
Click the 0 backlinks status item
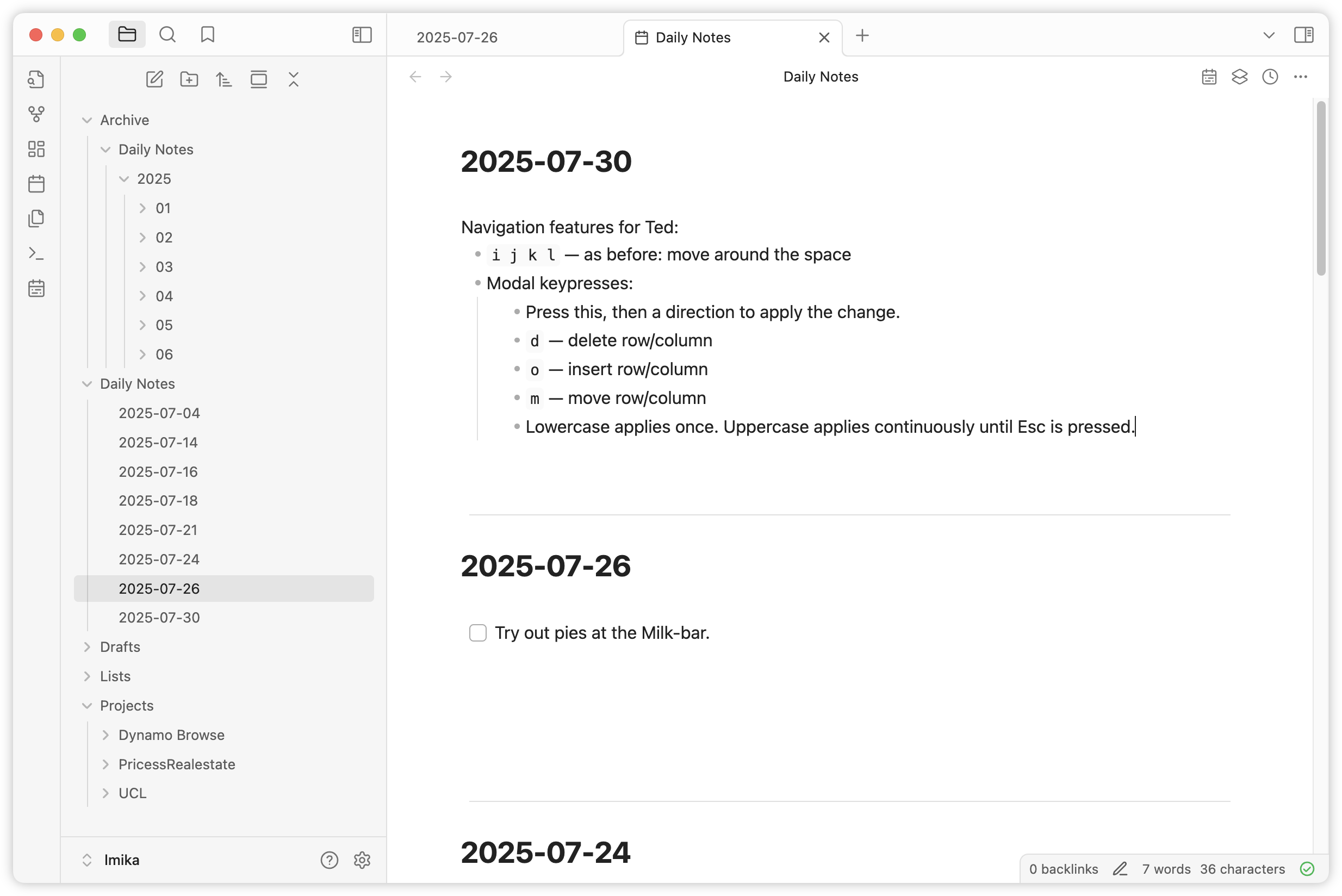pos(1063,869)
